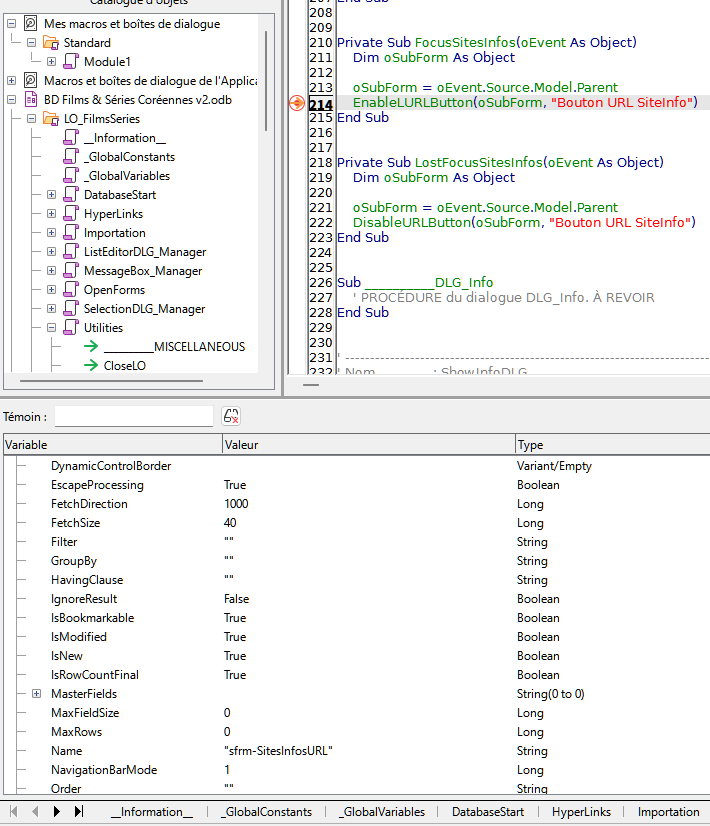Click the object catalog vertical scrollbar
This screenshot has height=826, width=710.
(266, 81)
